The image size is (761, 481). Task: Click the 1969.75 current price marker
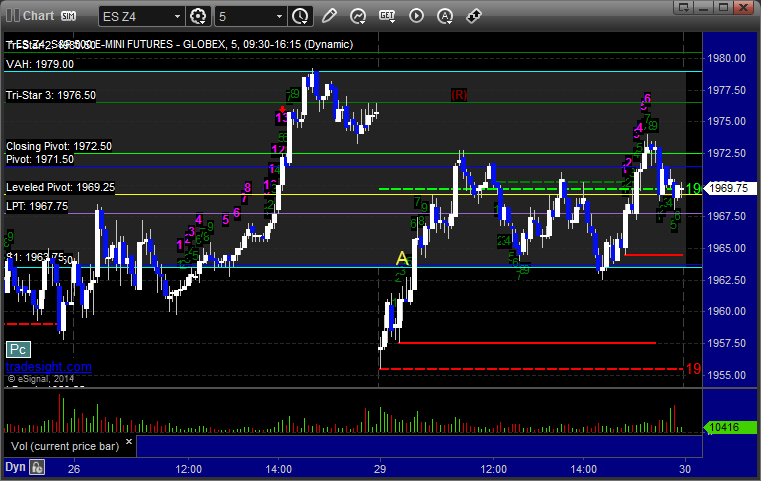point(729,188)
